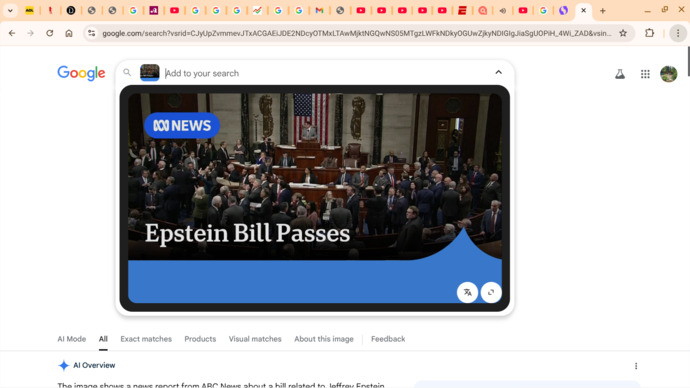Click the search magnifier icon
690x388 pixels.
[x=127, y=73]
